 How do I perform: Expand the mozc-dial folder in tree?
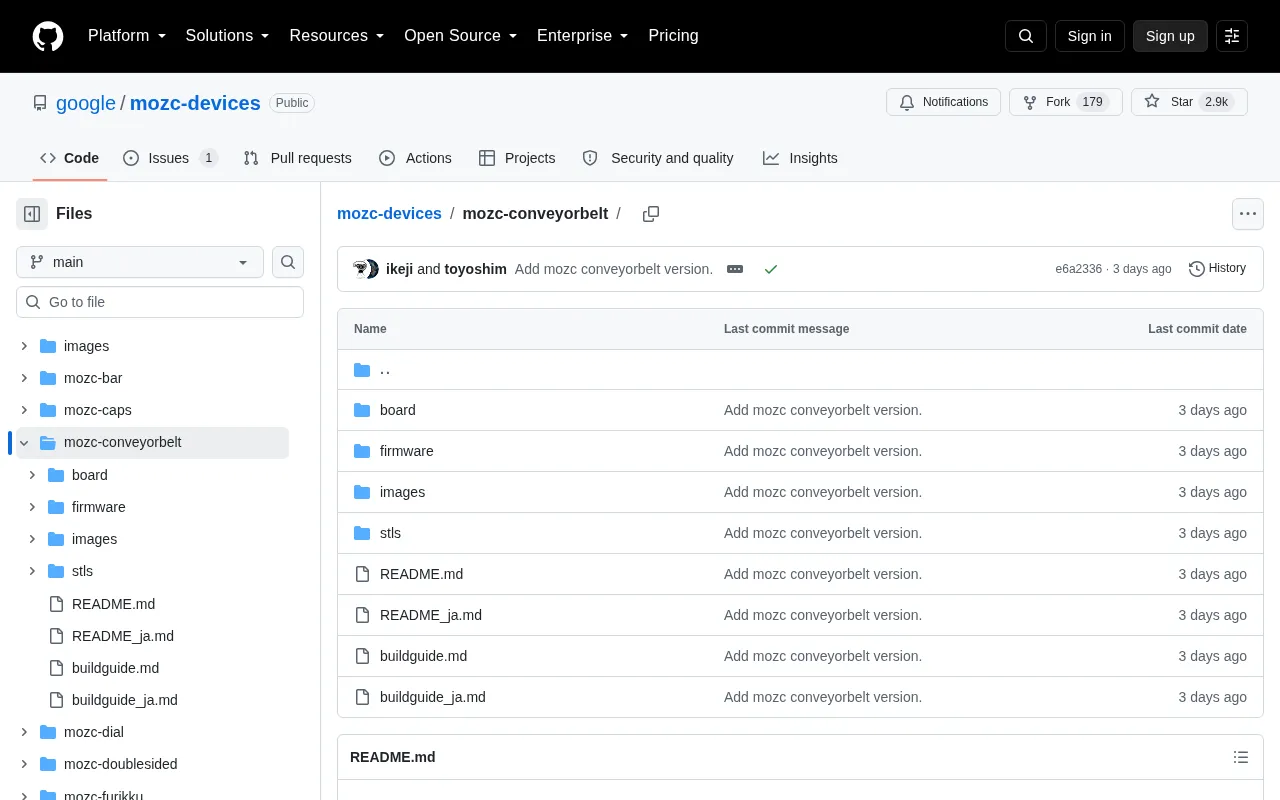click(24, 732)
